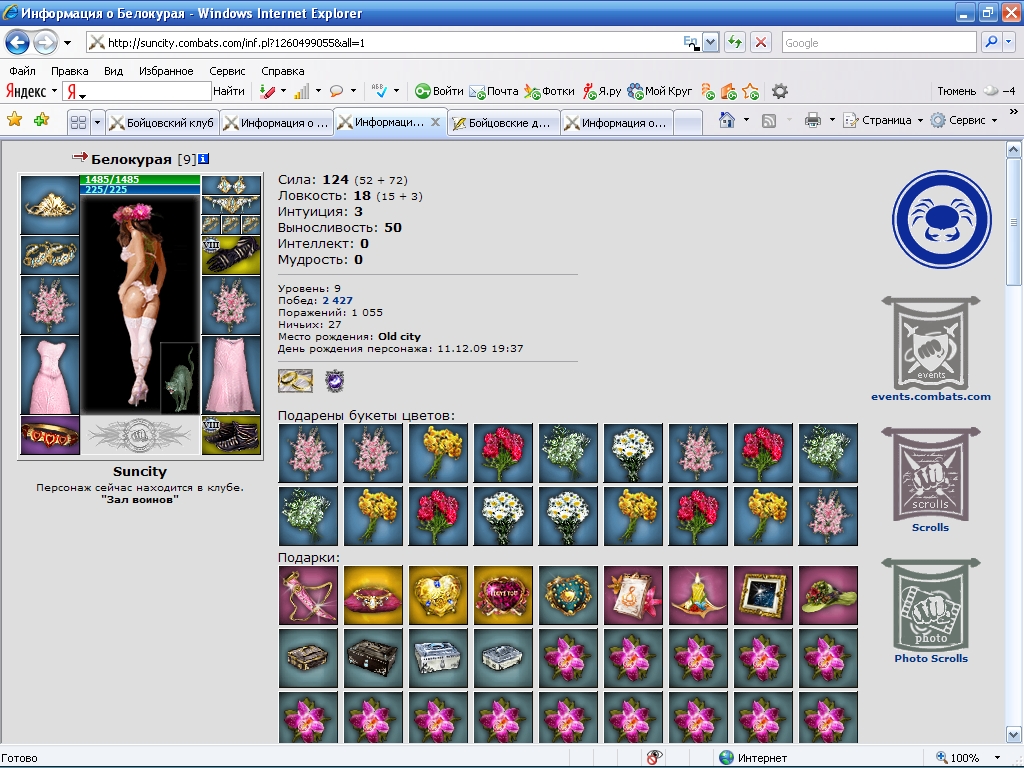Click the black gloves equipment slot

pyautogui.click(x=231, y=255)
